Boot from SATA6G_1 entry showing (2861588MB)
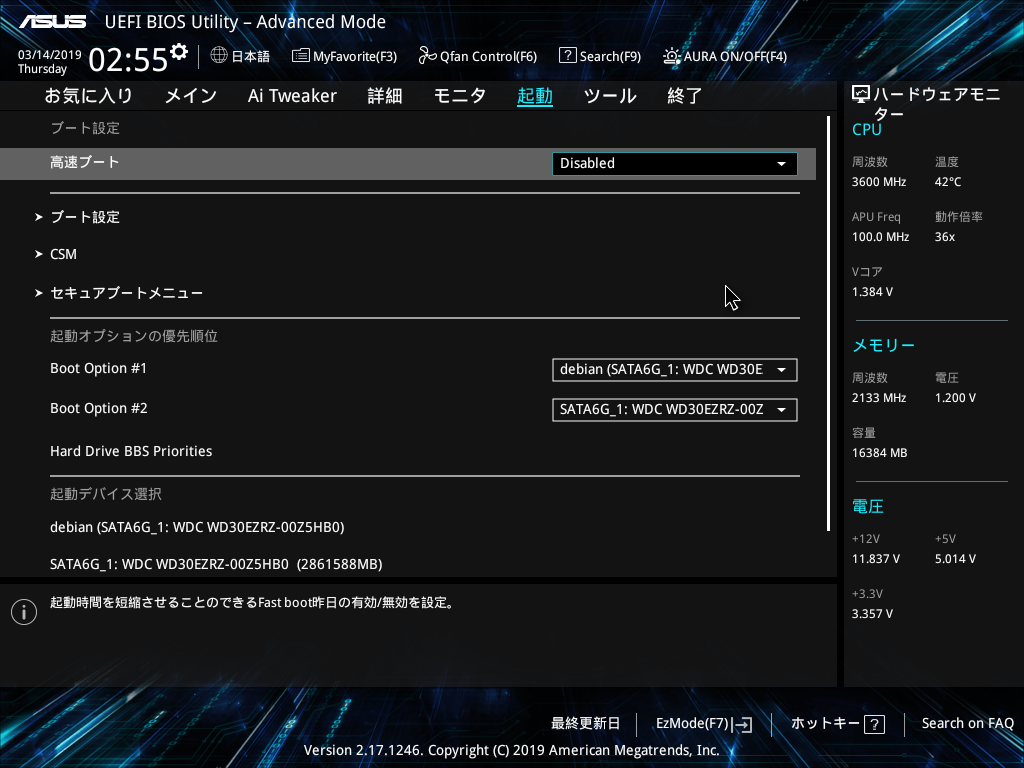The image size is (1024, 768). (216, 564)
